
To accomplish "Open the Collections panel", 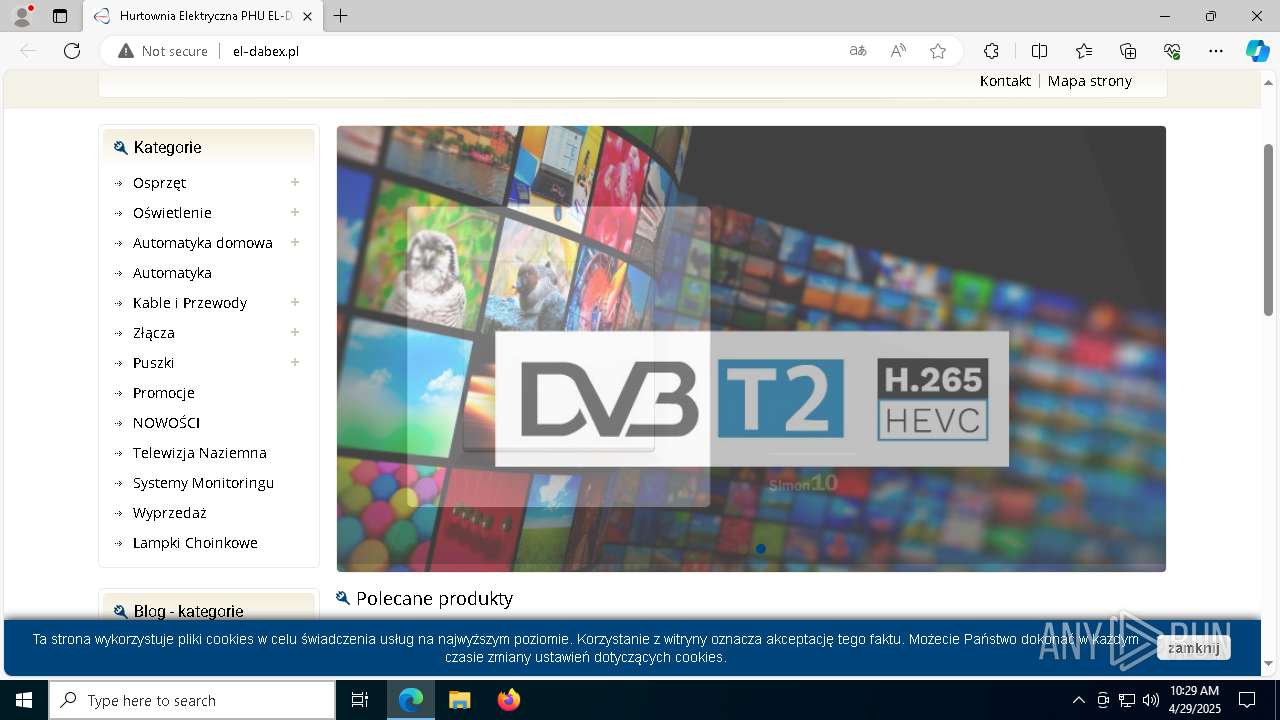I will point(1128,51).
